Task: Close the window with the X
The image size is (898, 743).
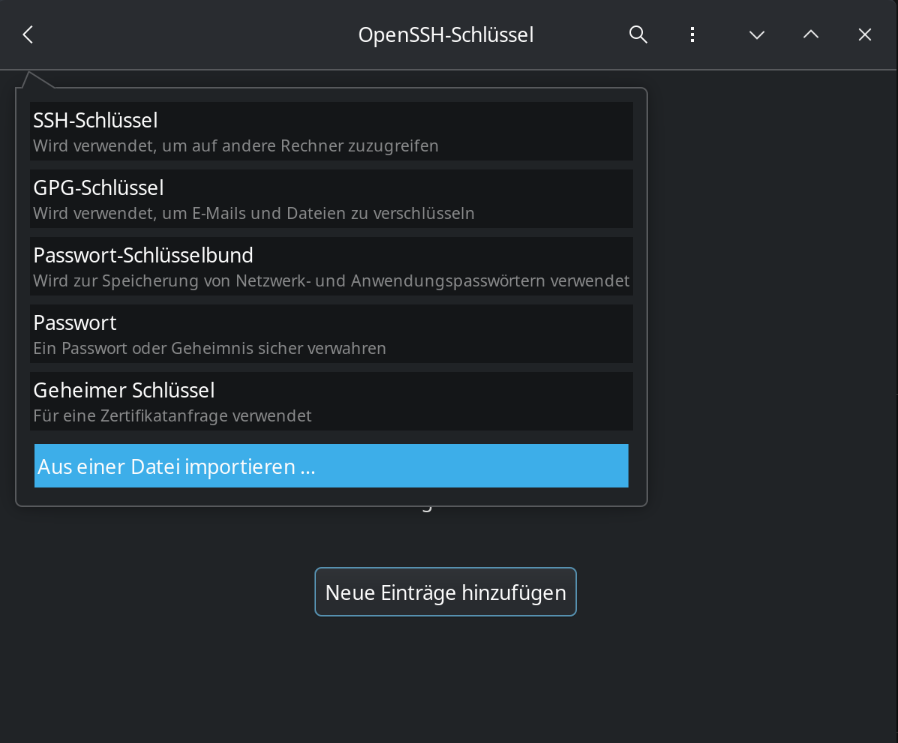Action: coord(865,35)
